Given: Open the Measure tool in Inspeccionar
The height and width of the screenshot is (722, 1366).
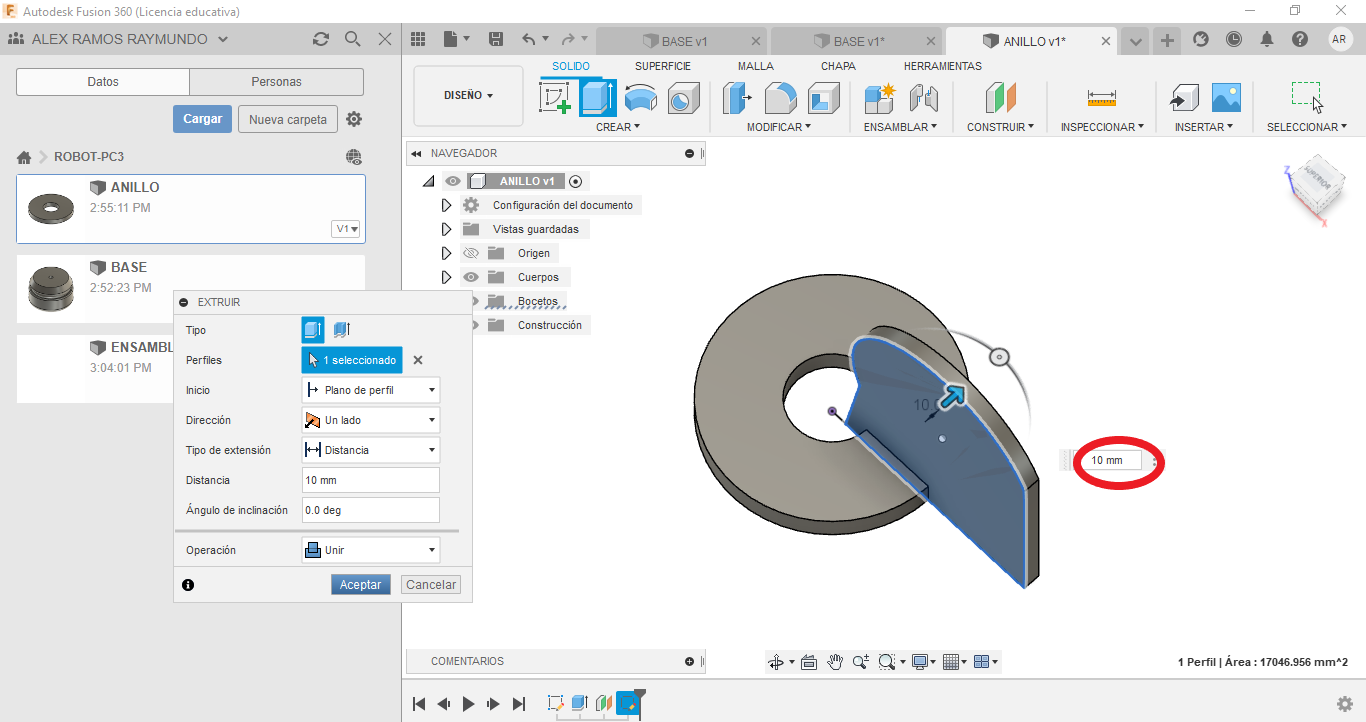Looking at the screenshot, I should pos(1101,98).
